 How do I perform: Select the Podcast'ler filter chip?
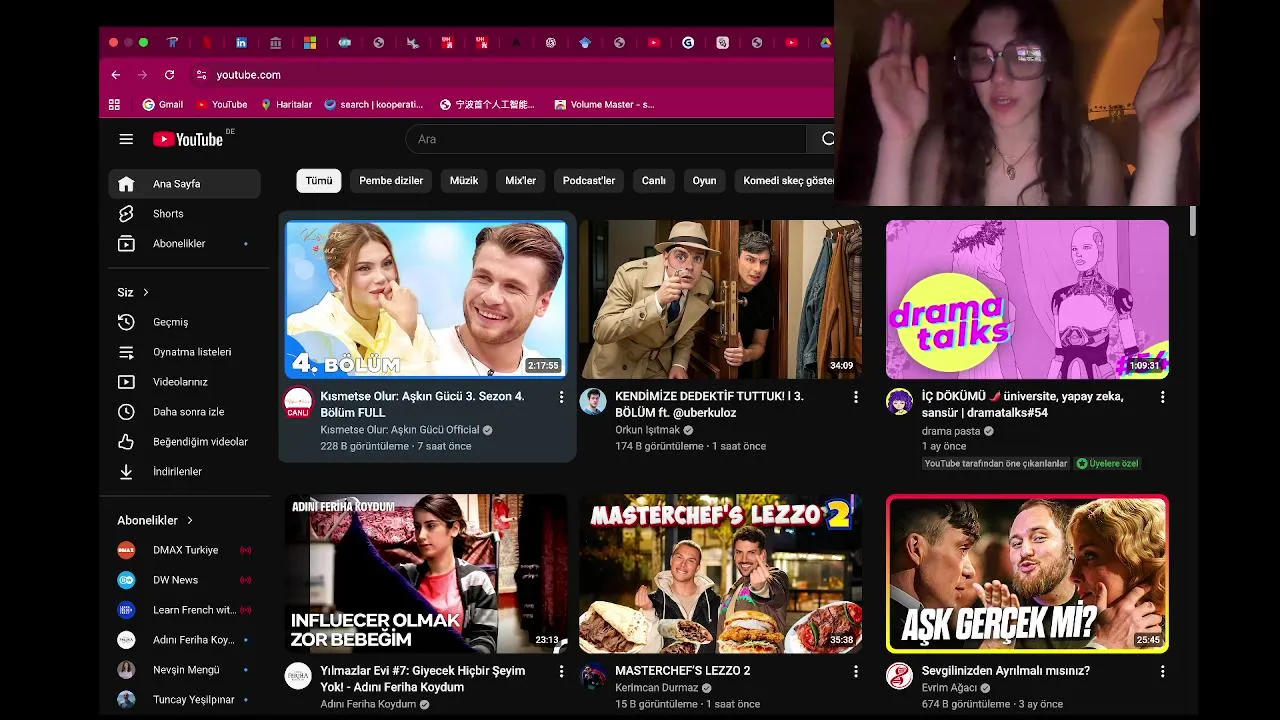pyautogui.click(x=589, y=181)
